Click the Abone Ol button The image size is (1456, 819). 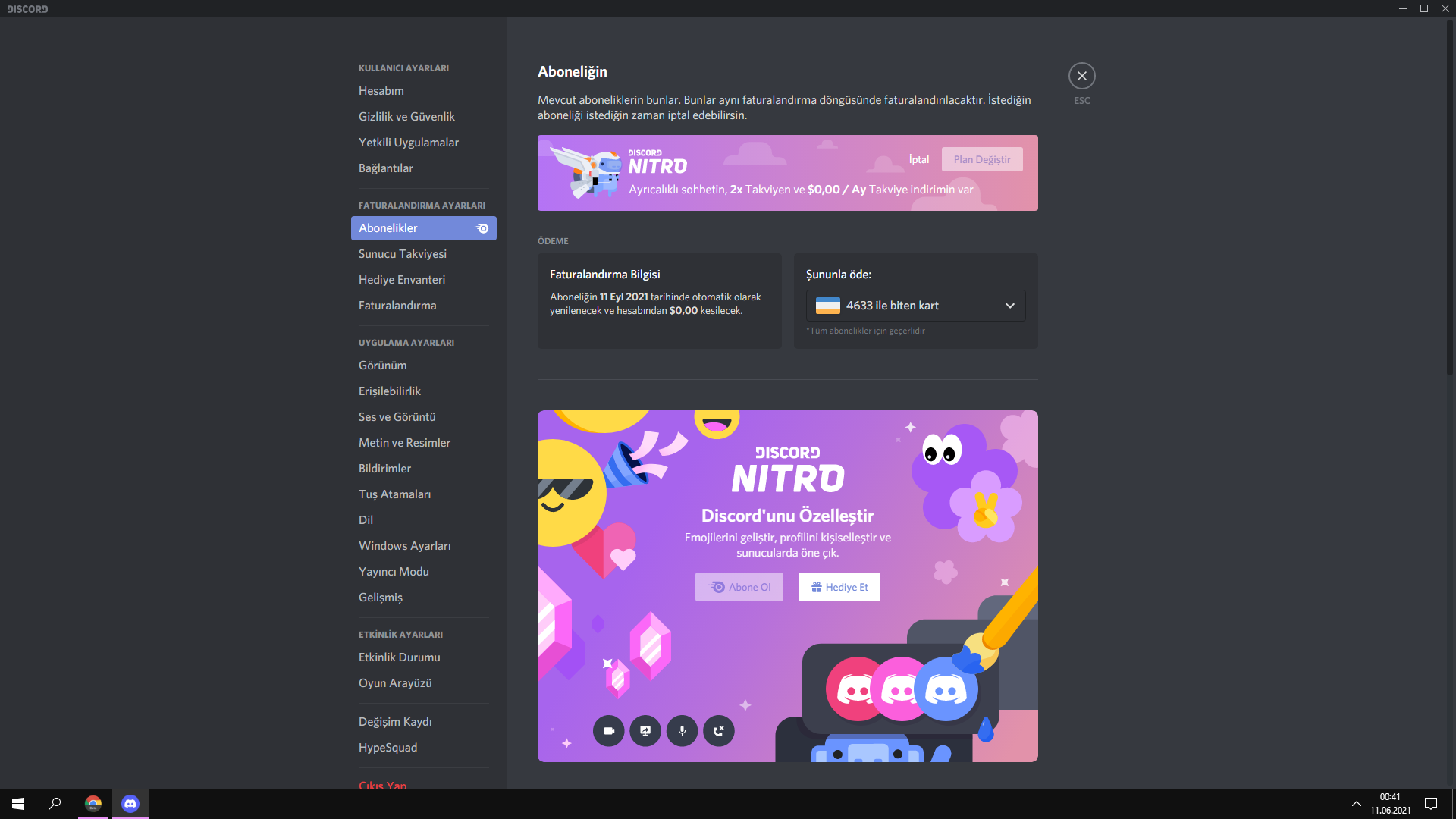(739, 587)
